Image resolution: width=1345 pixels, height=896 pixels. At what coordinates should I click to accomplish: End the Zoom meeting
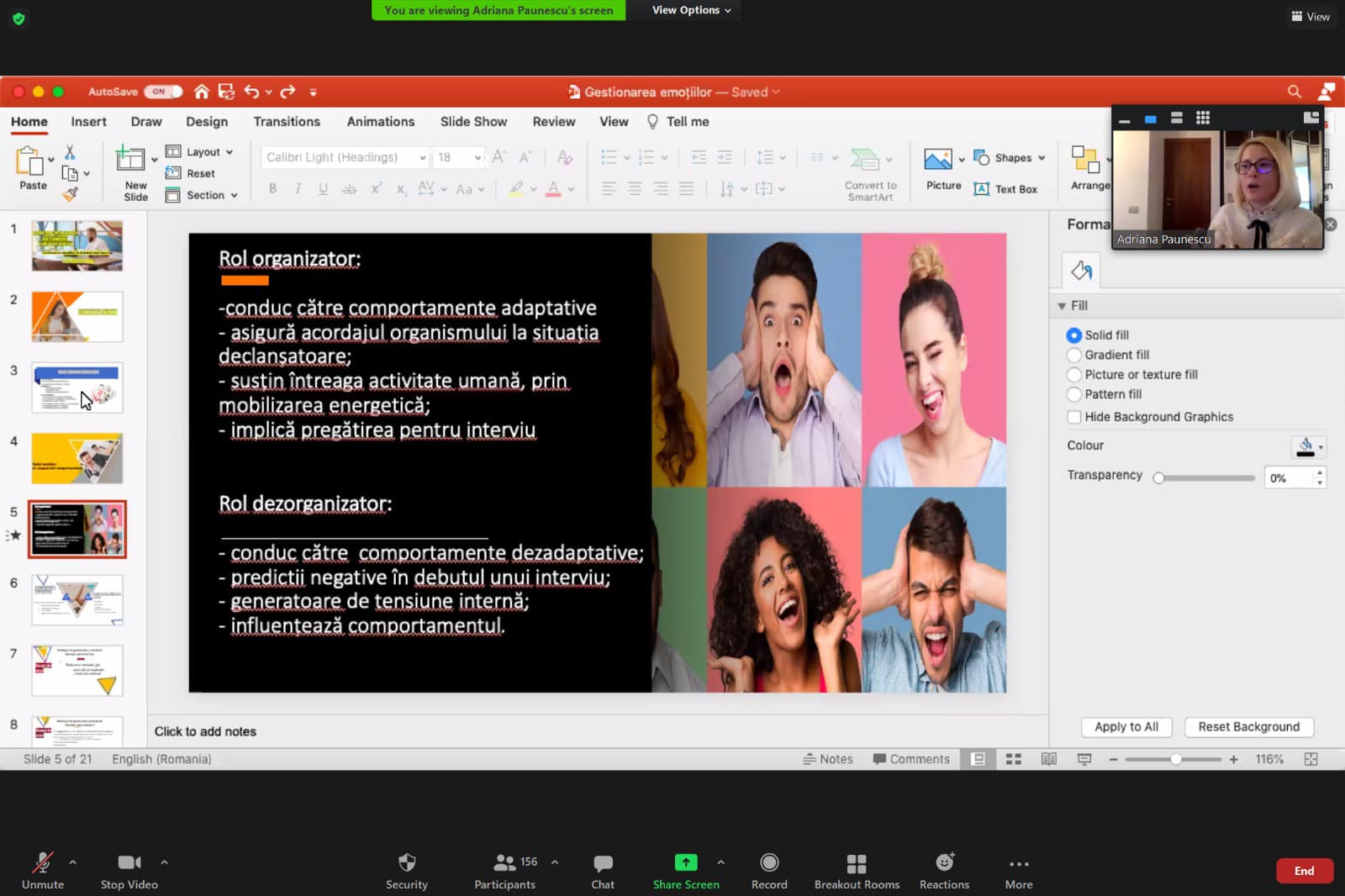click(1304, 871)
